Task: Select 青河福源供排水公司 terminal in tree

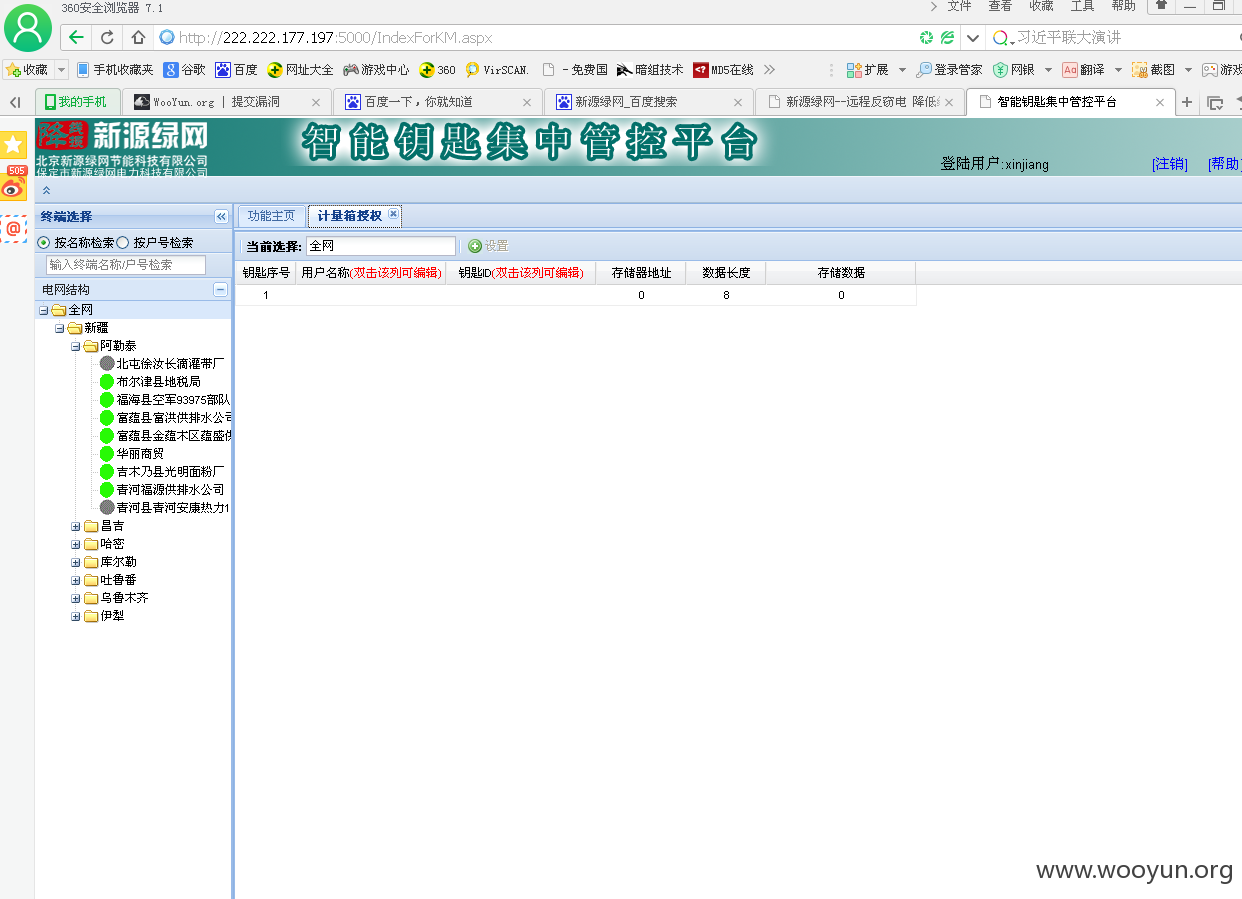Action: coord(170,490)
